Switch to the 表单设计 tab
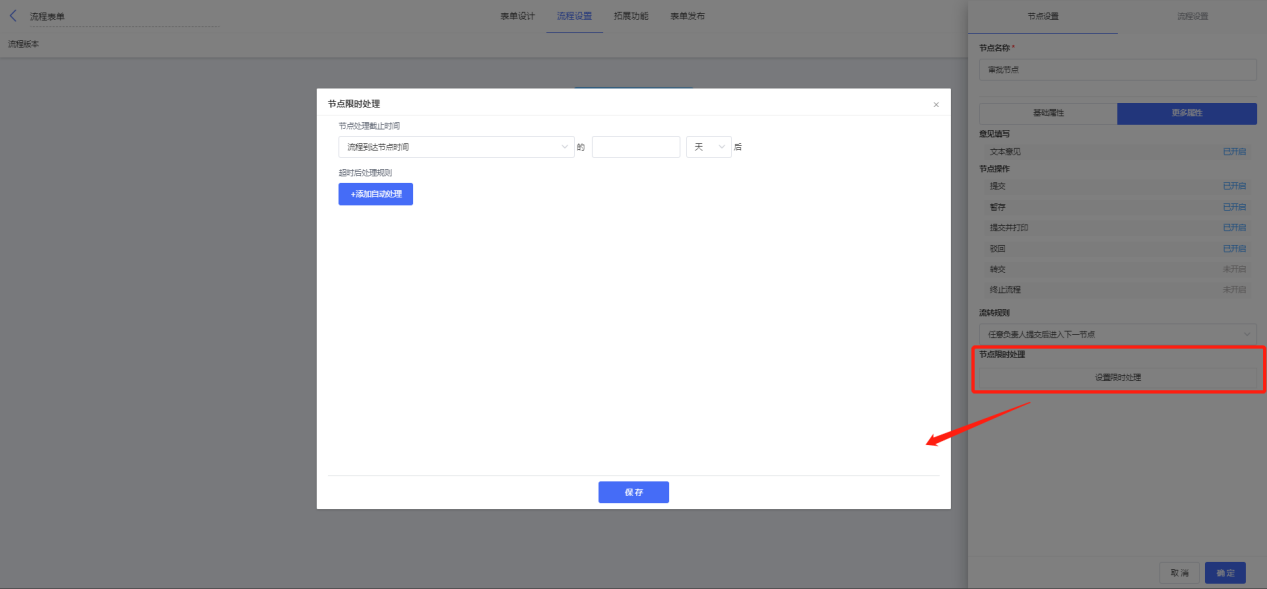Image resolution: width=1267 pixels, height=589 pixels. 518,16
